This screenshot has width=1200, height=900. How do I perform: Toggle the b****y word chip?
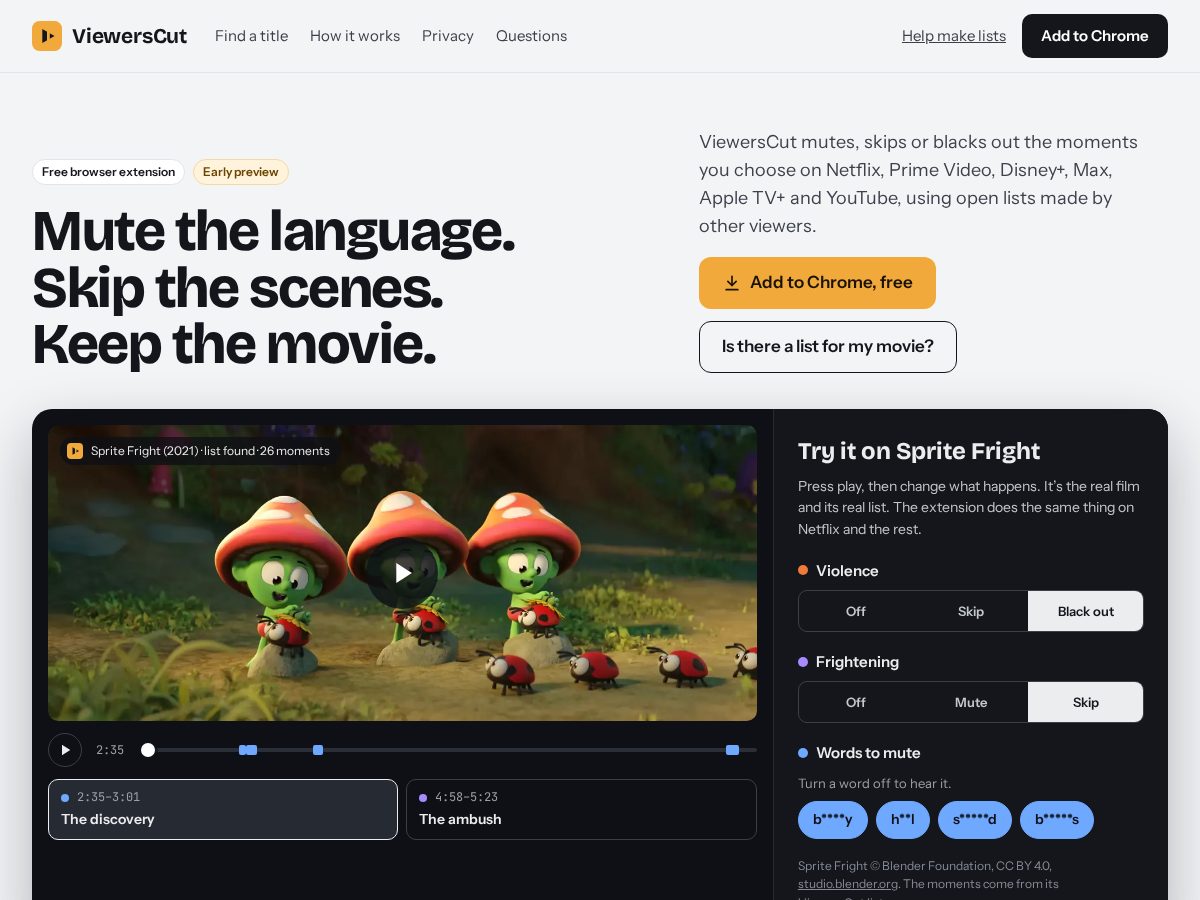point(833,820)
